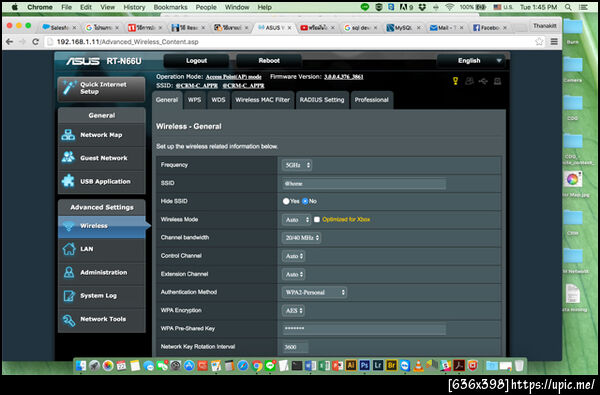
Task: Set Hide SSID to No
Action: point(305,201)
